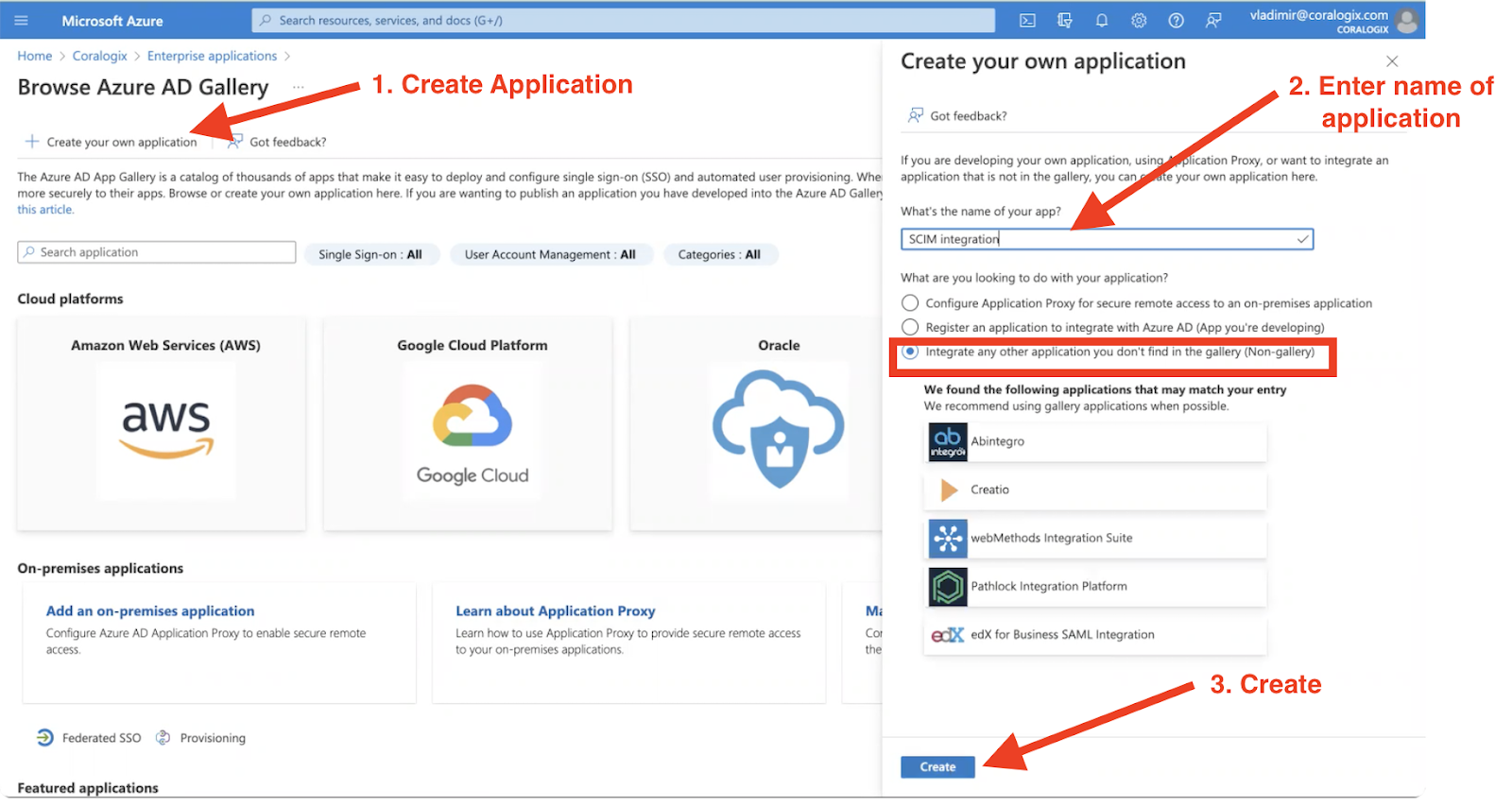Click the blue Create button
The height and width of the screenshot is (807, 1512).
click(x=937, y=766)
